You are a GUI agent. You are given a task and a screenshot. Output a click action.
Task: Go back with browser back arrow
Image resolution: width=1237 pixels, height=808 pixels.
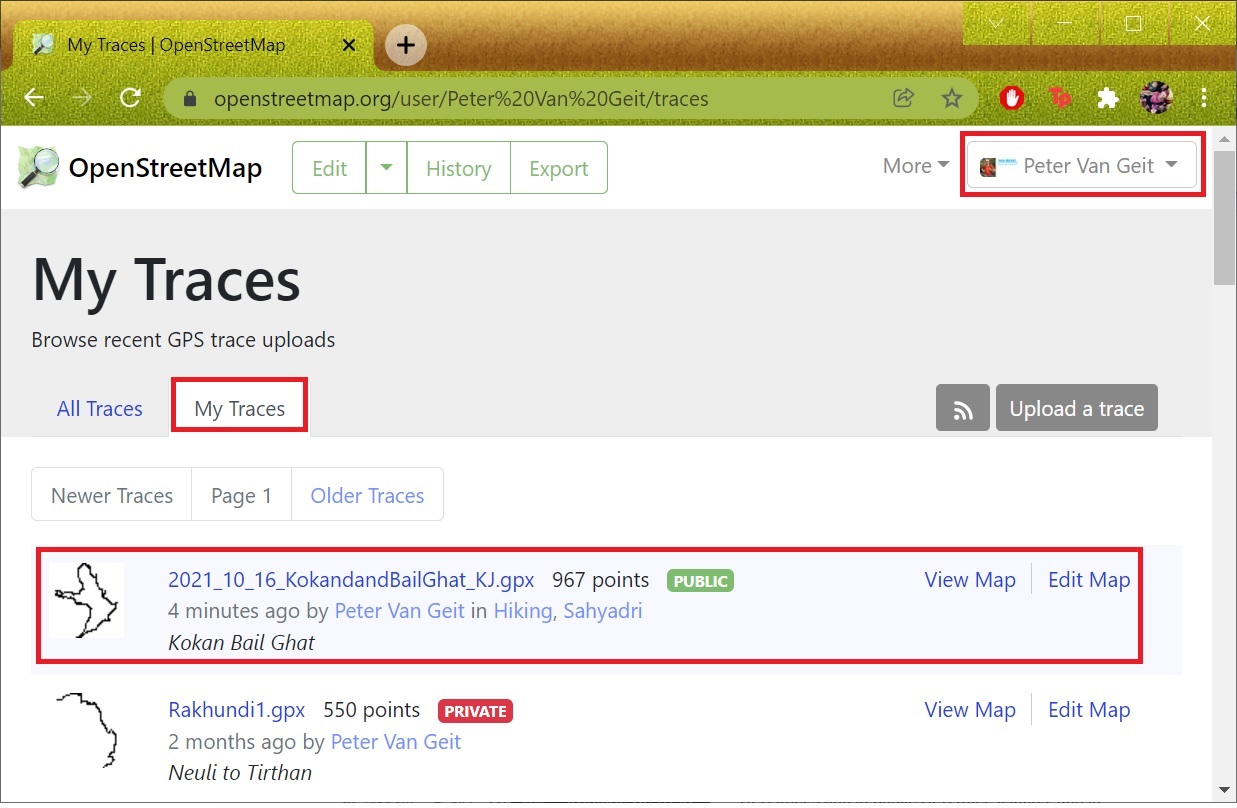(34, 98)
